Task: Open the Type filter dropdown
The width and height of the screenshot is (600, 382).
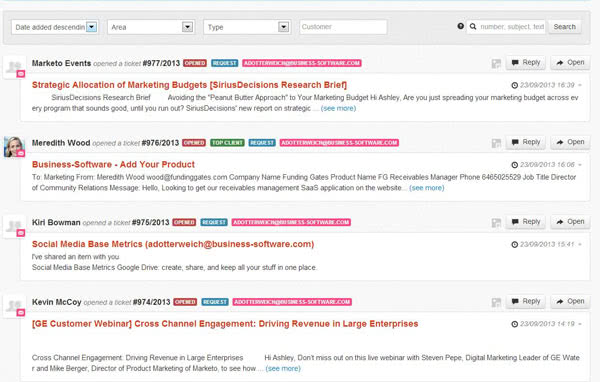Action: click(x=247, y=27)
